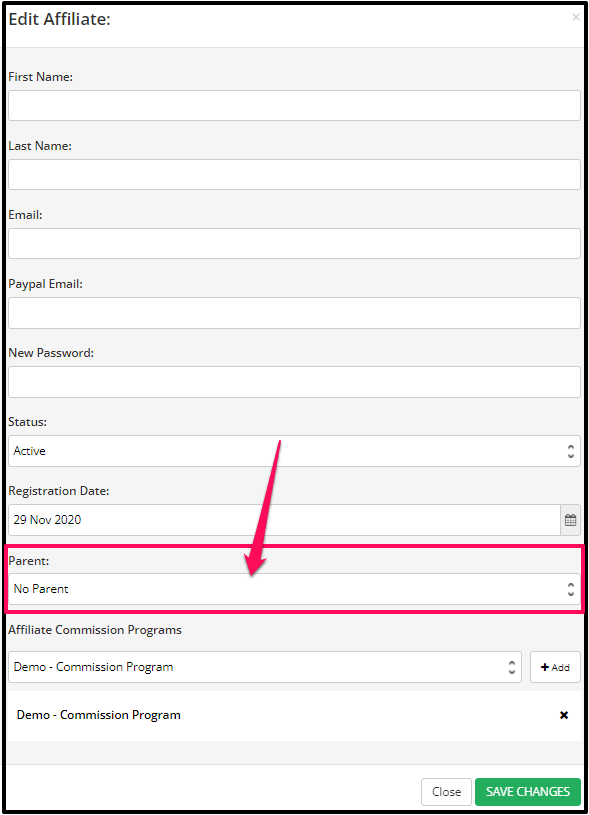Click the Commission Program dropdown arrows
This screenshot has width=589, height=815.
coord(512,667)
